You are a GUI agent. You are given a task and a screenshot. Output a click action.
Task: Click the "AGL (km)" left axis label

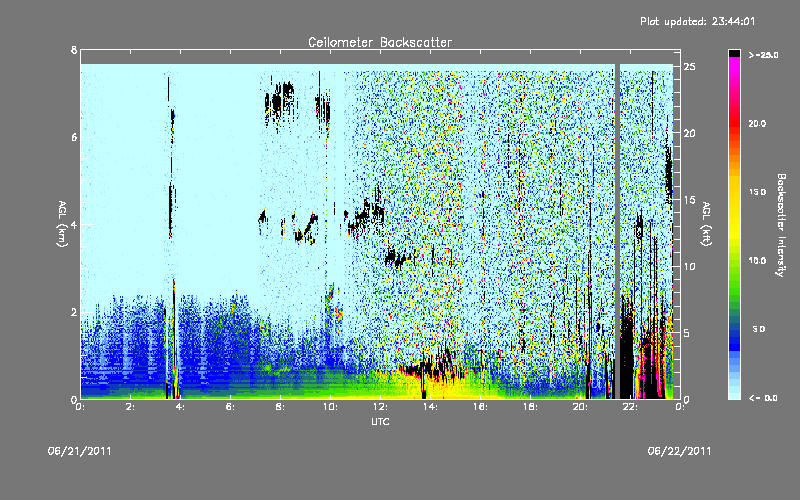pos(63,224)
